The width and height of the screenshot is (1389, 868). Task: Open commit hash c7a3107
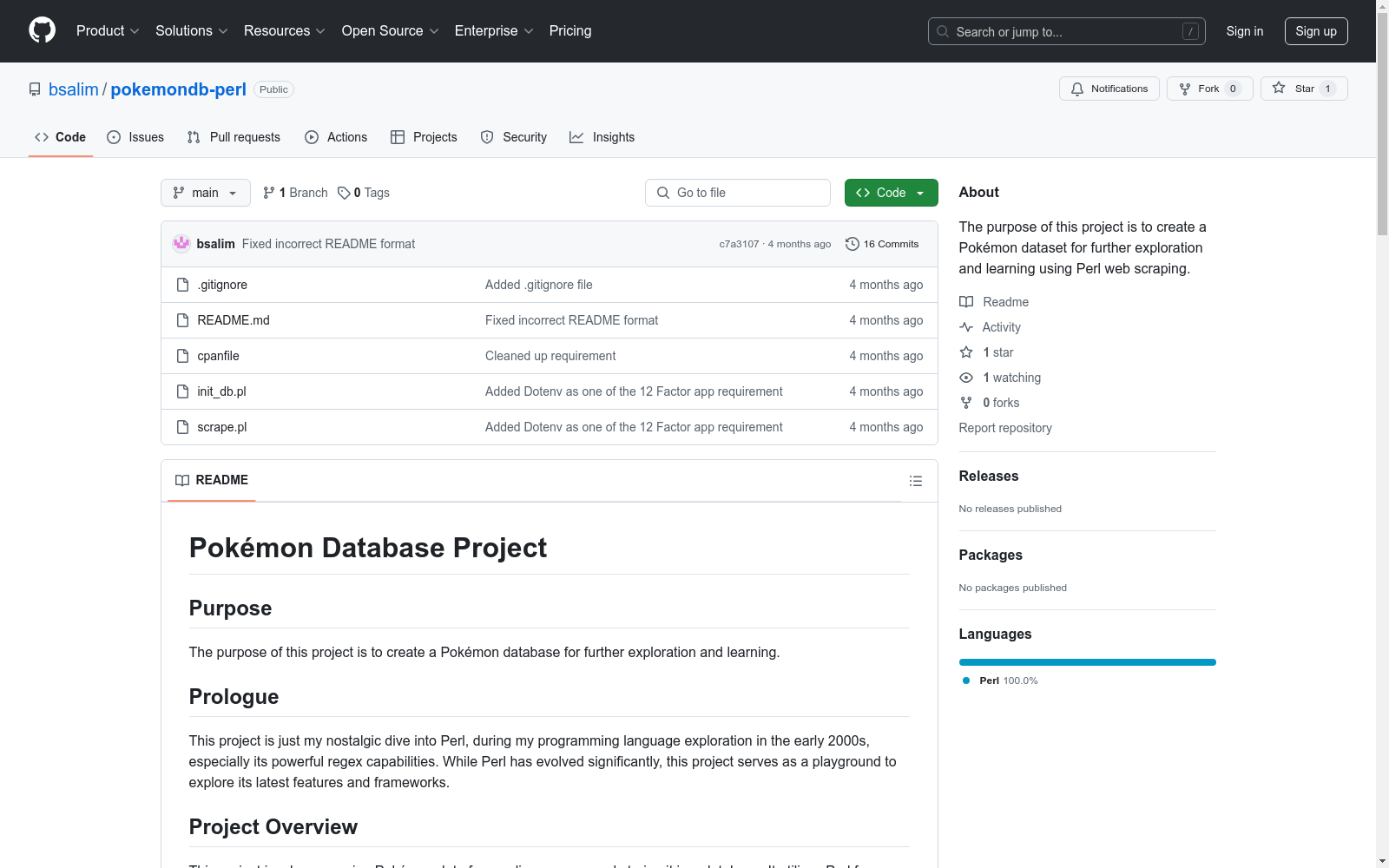pyautogui.click(x=739, y=244)
